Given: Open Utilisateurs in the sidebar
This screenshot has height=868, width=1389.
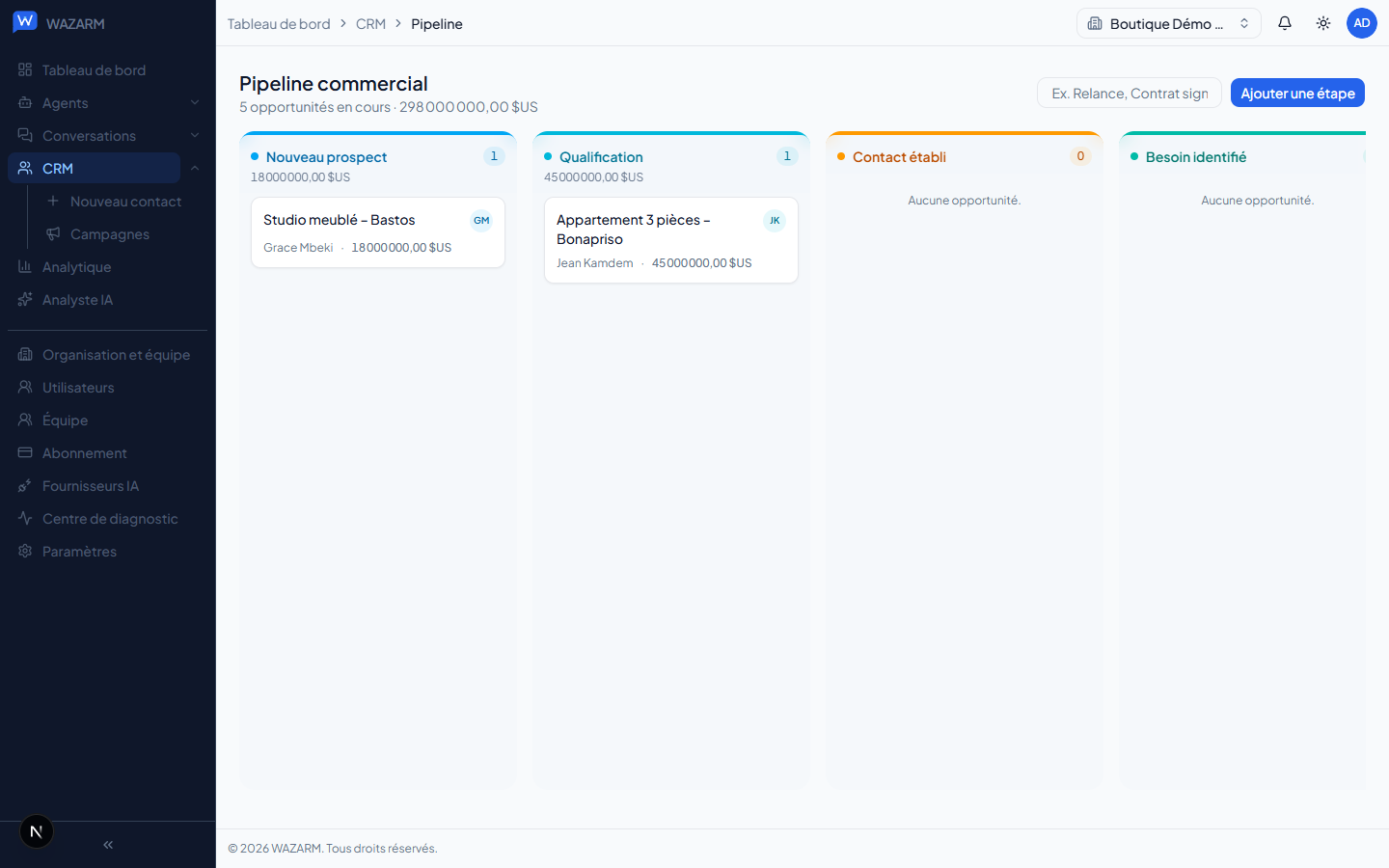Looking at the screenshot, I should (108, 387).
